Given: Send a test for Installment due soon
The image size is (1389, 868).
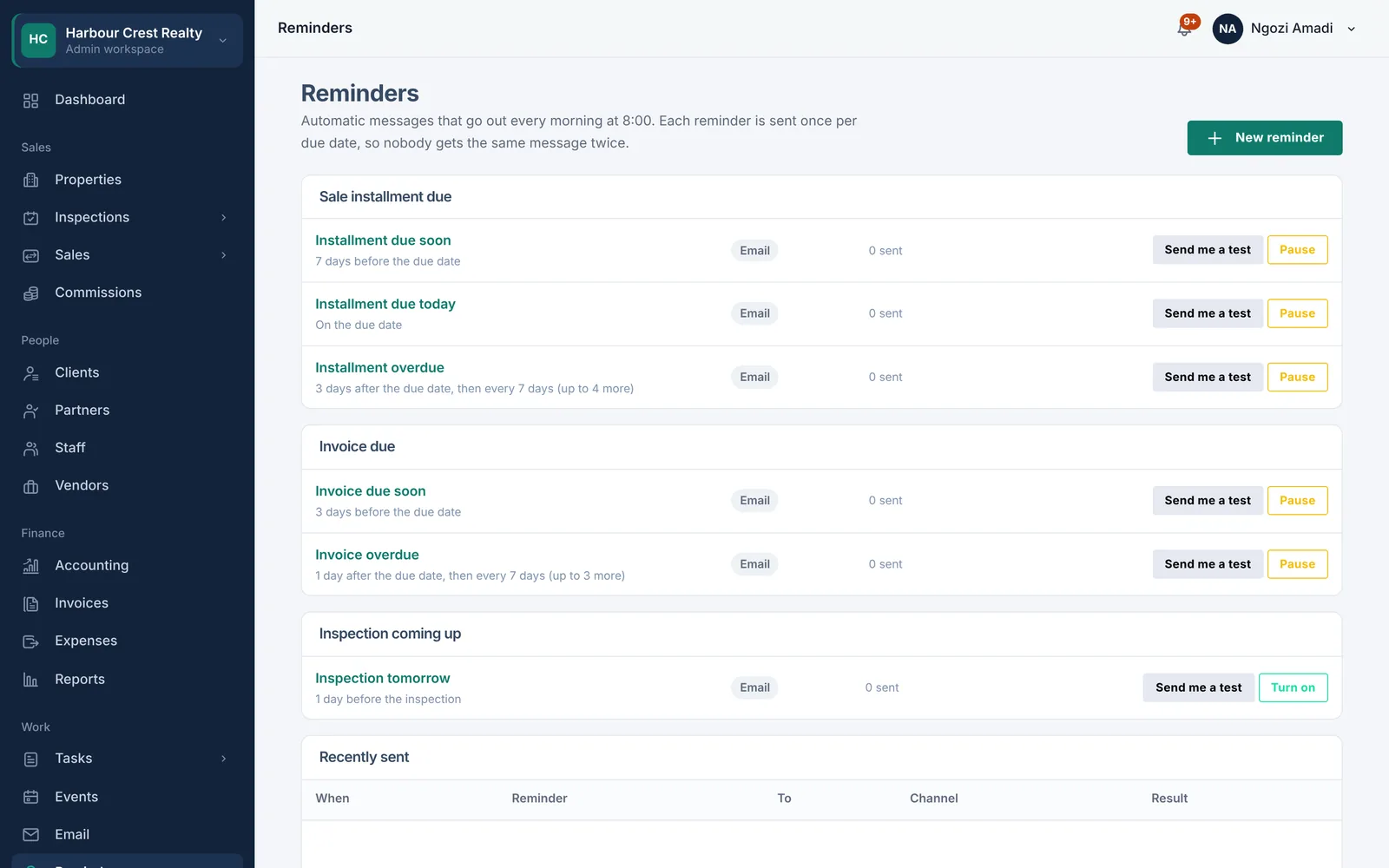Looking at the screenshot, I should pos(1208,250).
